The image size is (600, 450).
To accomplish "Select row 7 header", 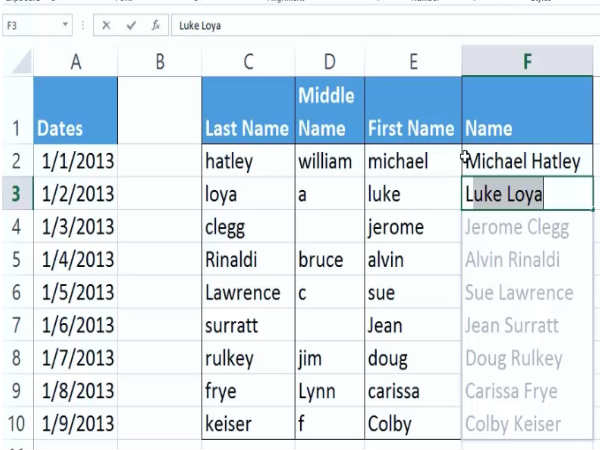I will click(16, 326).
